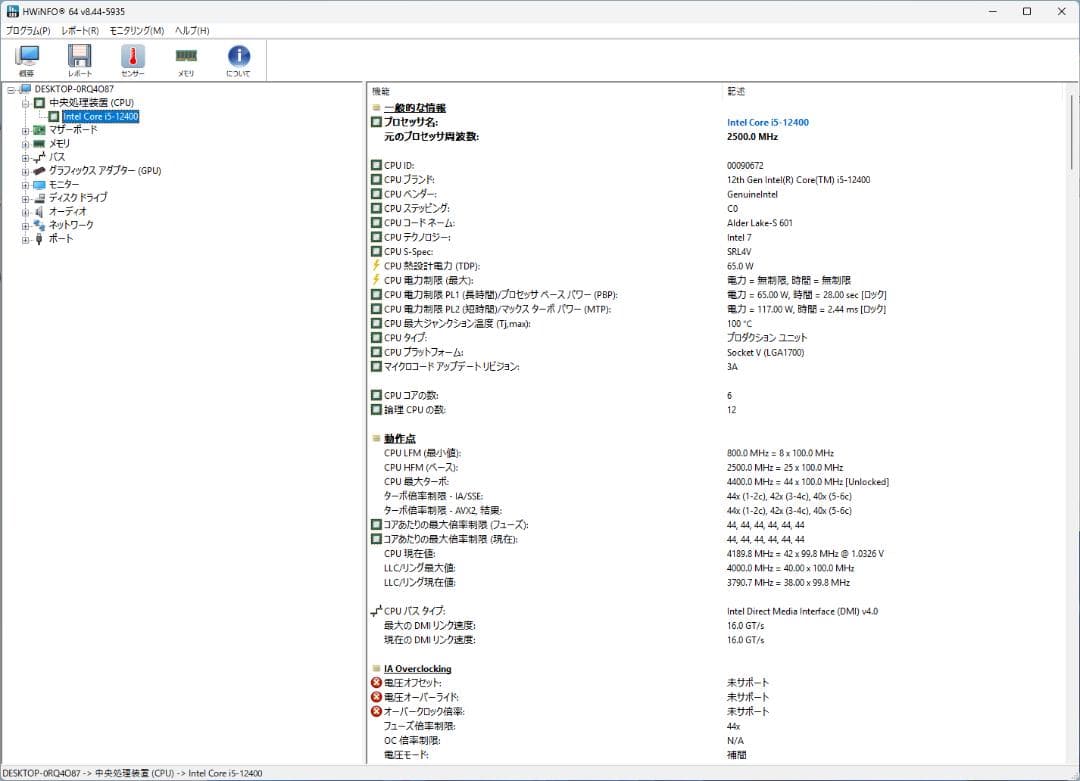Click the value 12th Gen Intel(R) Core(TM) i5-12400

click(798, 180)
